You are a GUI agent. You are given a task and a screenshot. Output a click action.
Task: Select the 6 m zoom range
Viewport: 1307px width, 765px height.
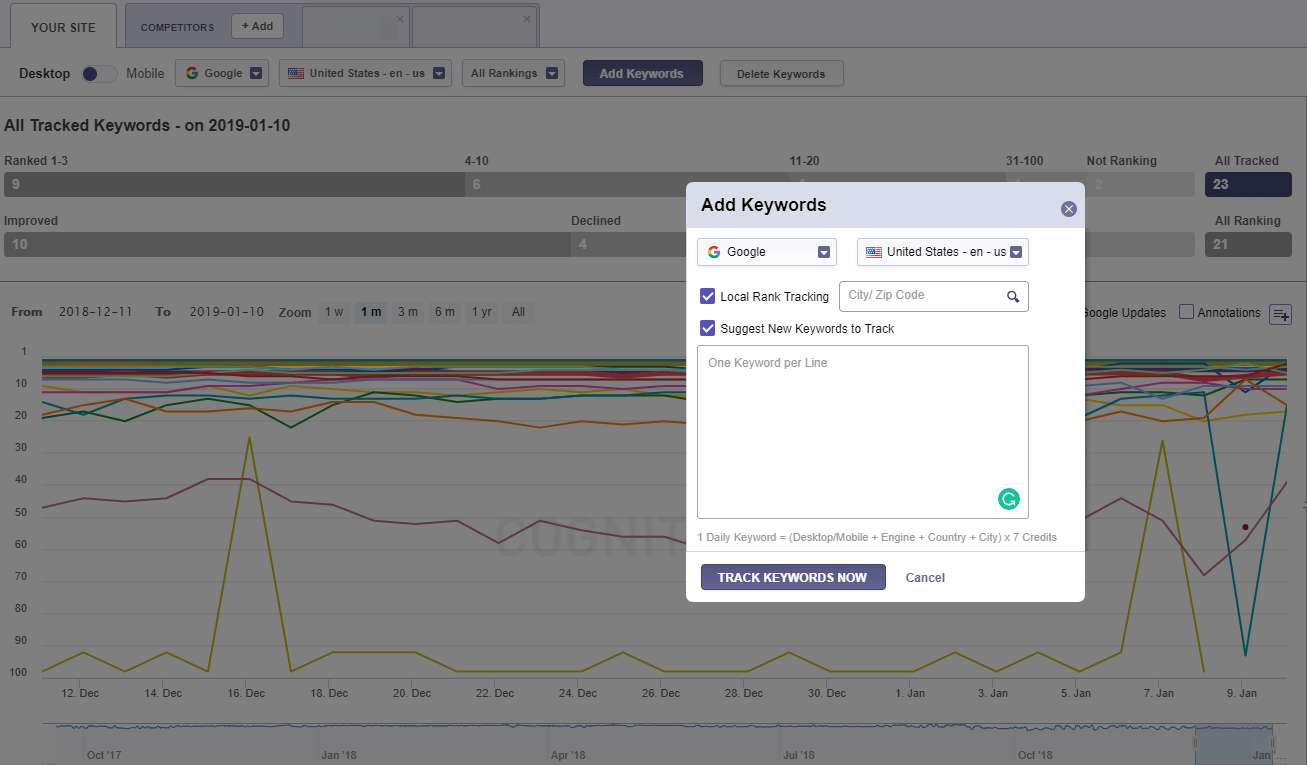[x=444, y=312]
